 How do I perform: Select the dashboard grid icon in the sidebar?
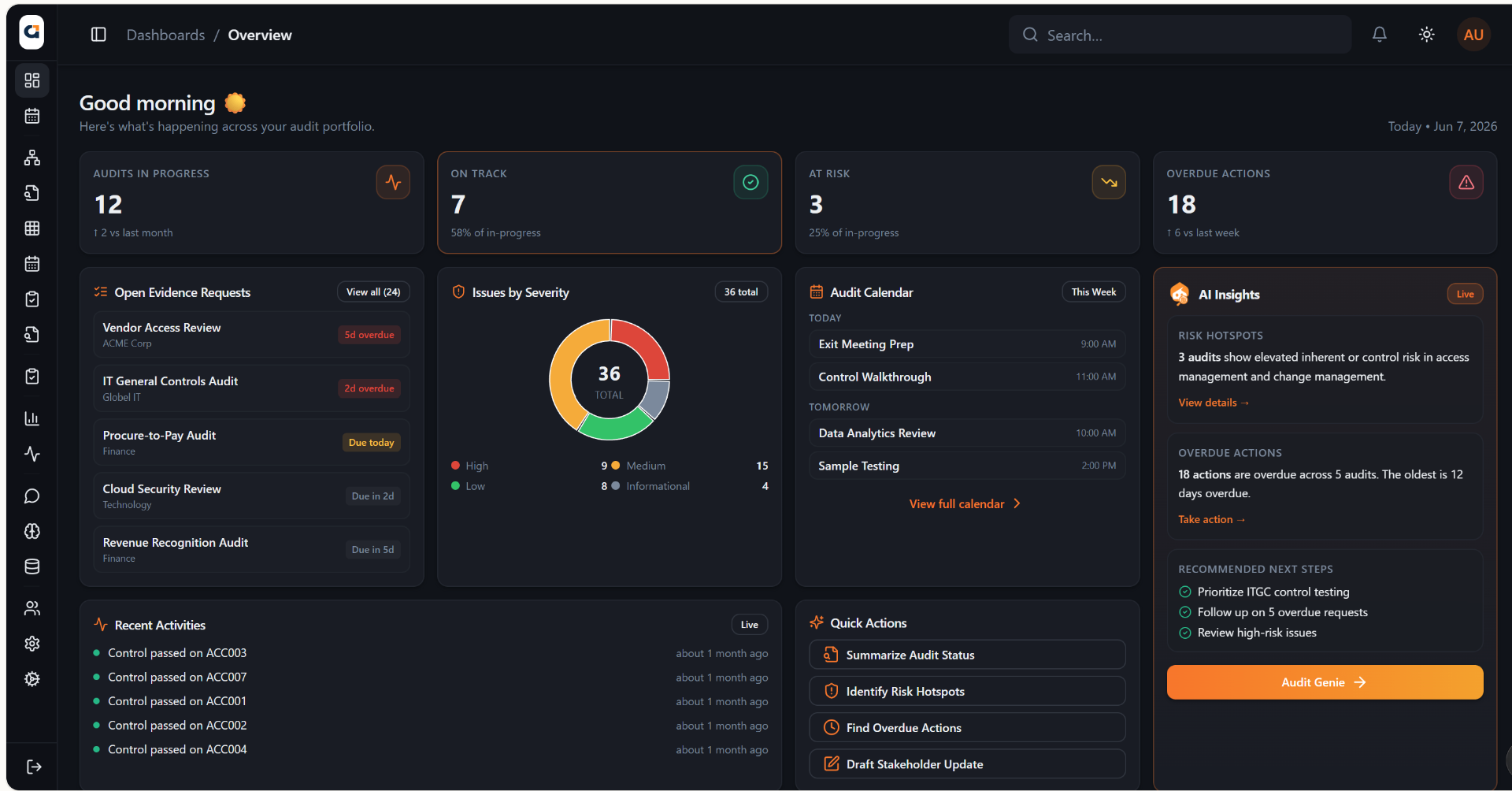click(32, 80)
